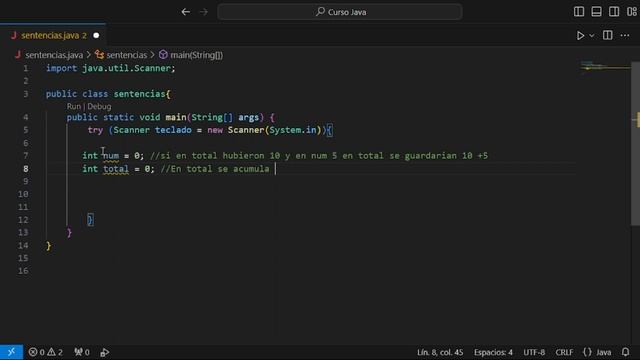
Task: Open the editor More Actions ellipsis
Action: coord(625,36)
